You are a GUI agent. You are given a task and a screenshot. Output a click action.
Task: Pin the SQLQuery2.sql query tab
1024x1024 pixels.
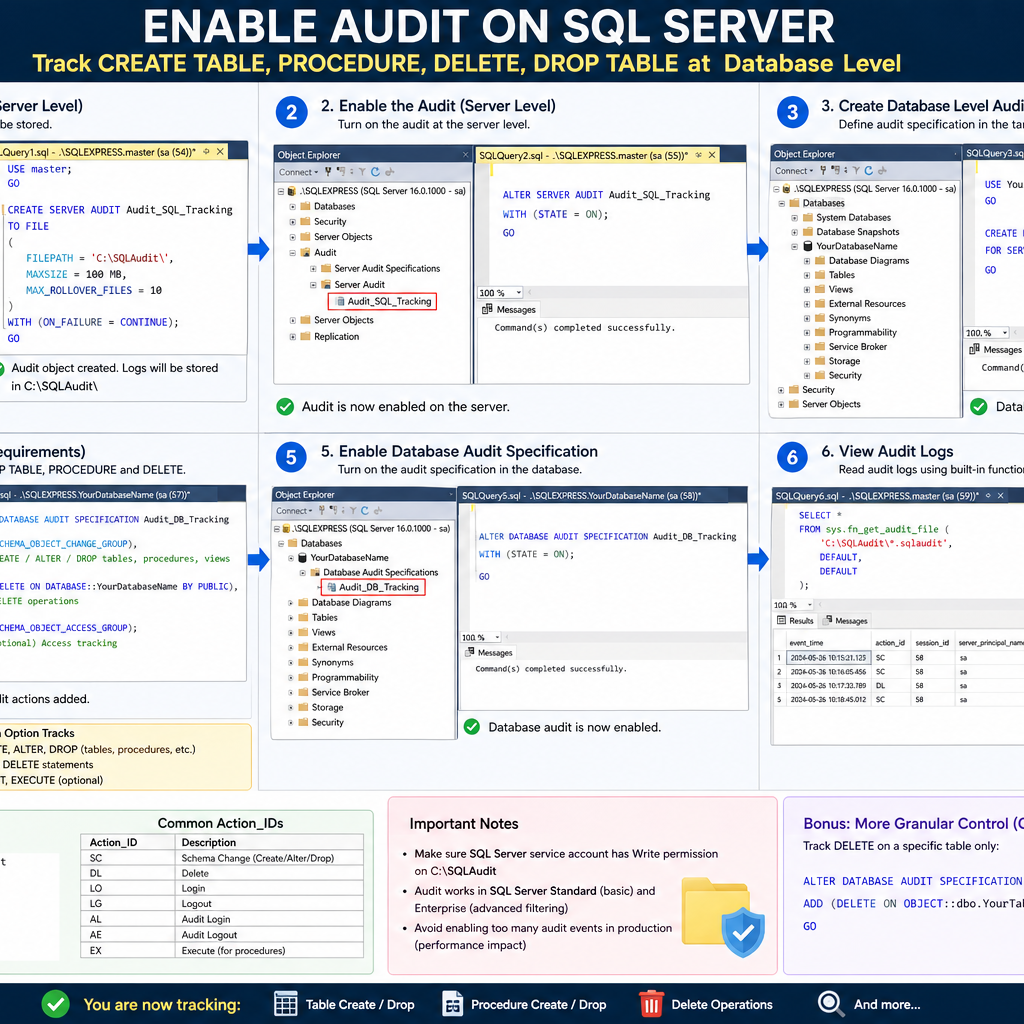698,155
